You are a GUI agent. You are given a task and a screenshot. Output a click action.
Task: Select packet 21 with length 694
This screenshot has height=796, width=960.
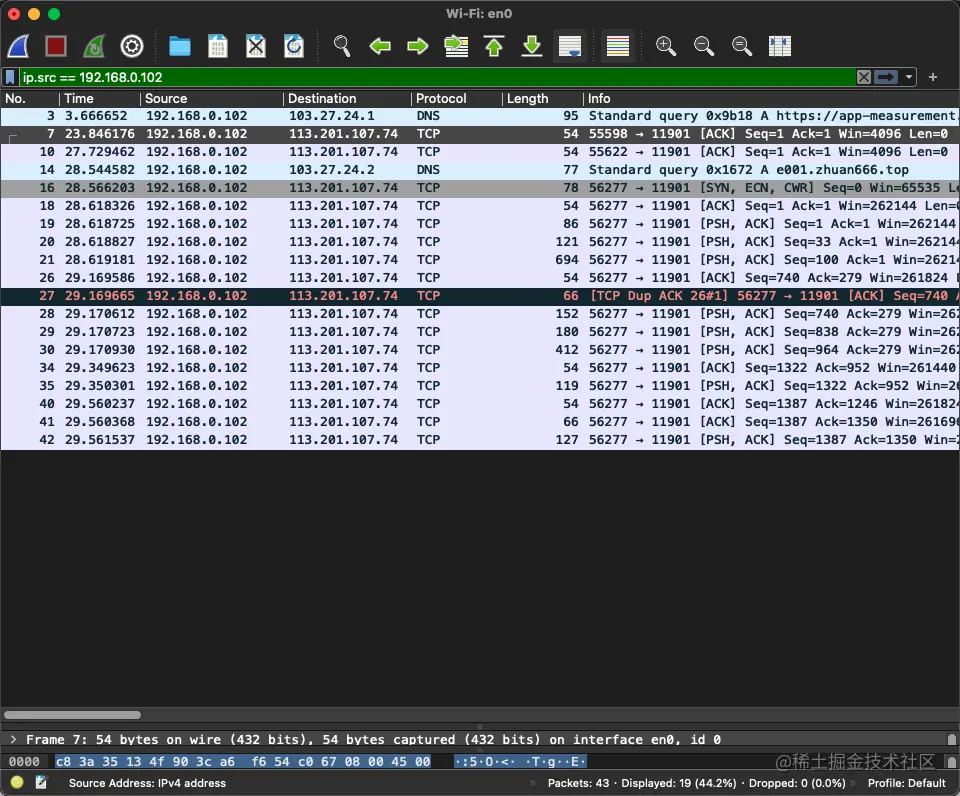click(x=480, y=260)
